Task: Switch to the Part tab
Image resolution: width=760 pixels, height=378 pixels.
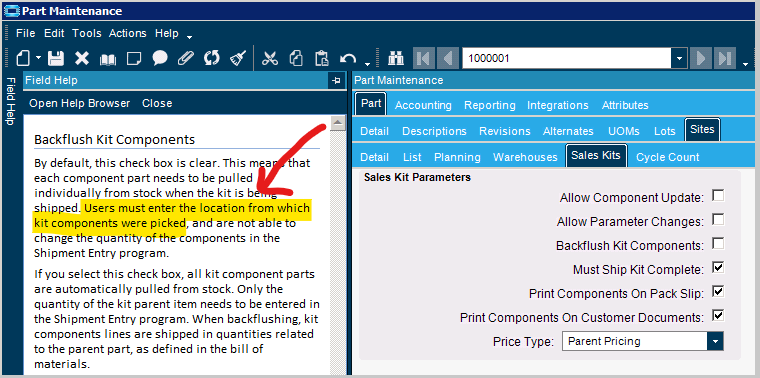Action: (371, 104)
